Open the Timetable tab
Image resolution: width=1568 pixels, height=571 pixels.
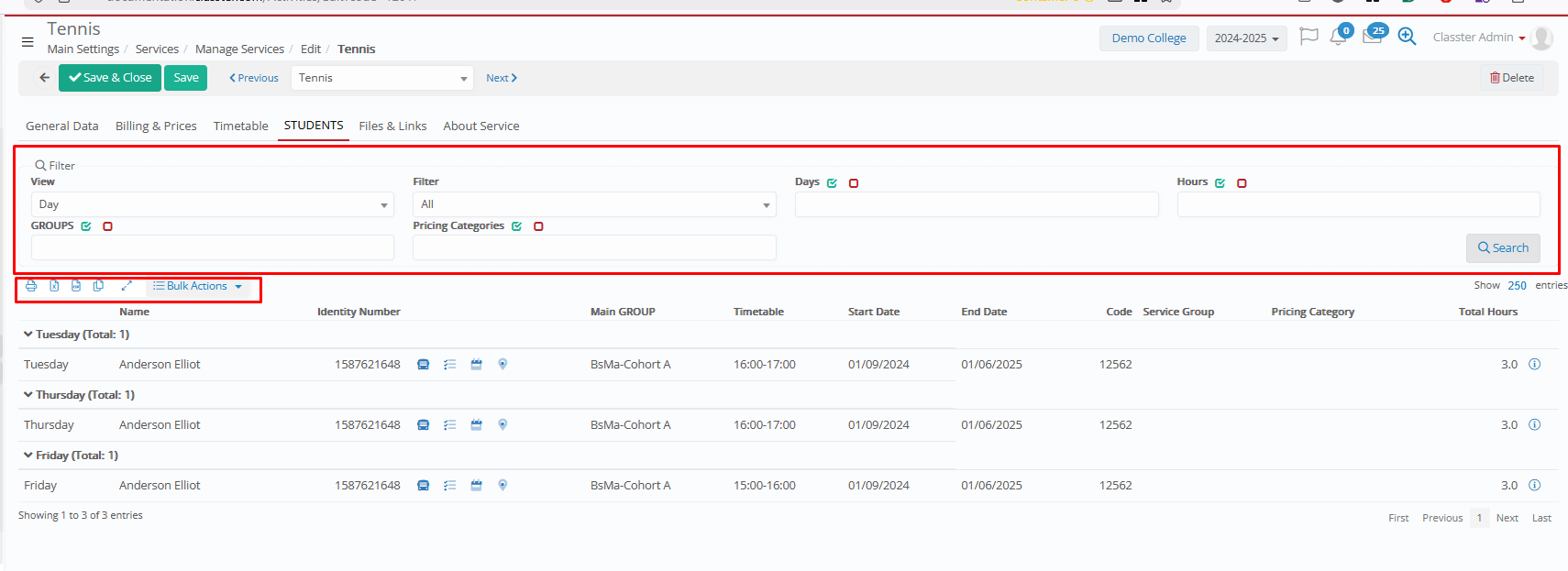pyautogui.click(x=240, y=126)
